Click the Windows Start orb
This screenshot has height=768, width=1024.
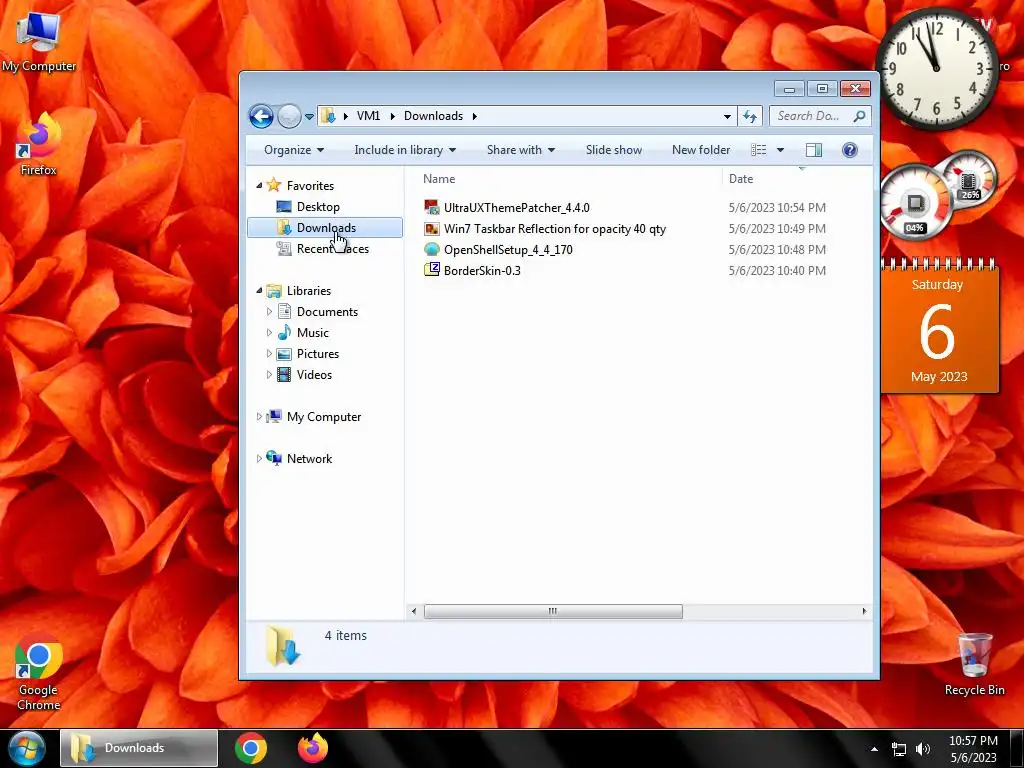tap(27, 748)
